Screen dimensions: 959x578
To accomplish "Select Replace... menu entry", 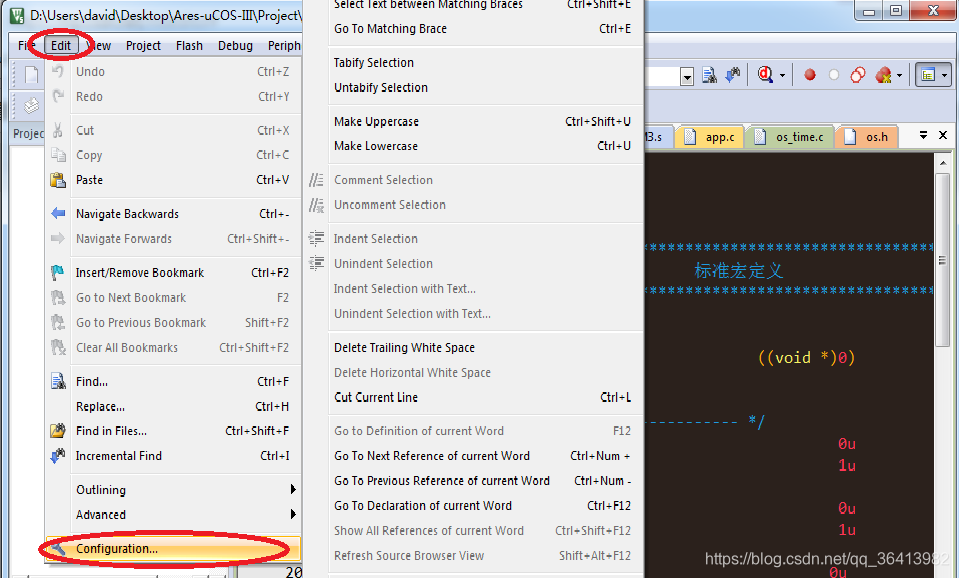I will (x=174, y=407).
